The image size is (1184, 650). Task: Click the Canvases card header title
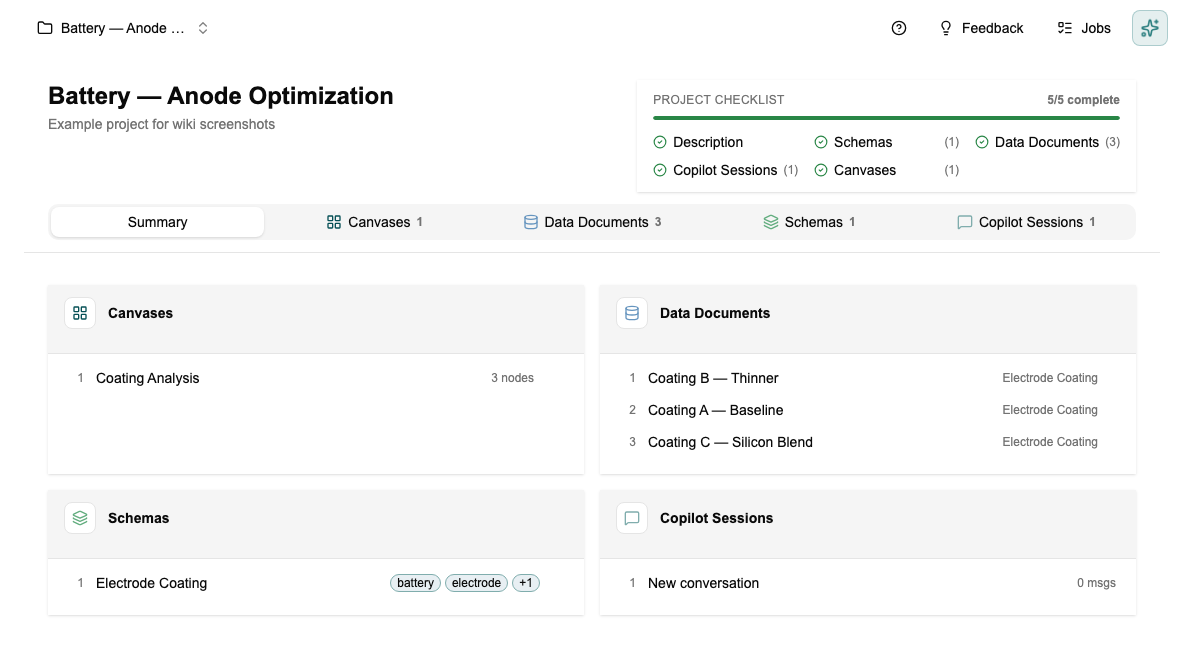[140, 313]
